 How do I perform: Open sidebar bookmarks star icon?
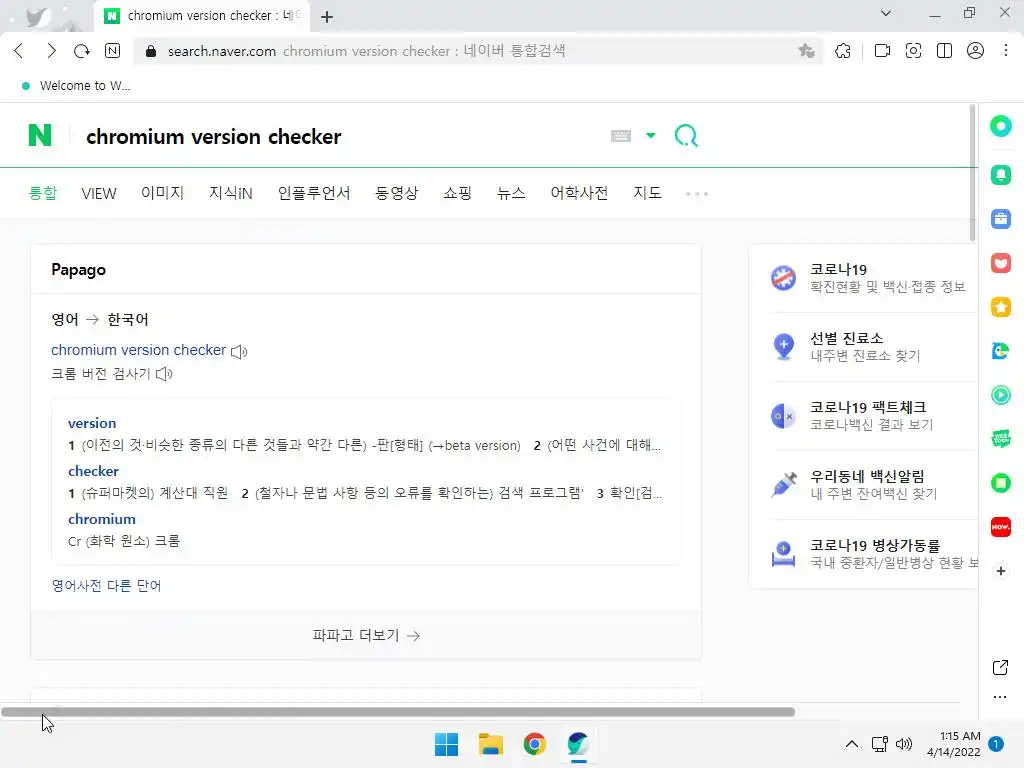point(1000,307)
